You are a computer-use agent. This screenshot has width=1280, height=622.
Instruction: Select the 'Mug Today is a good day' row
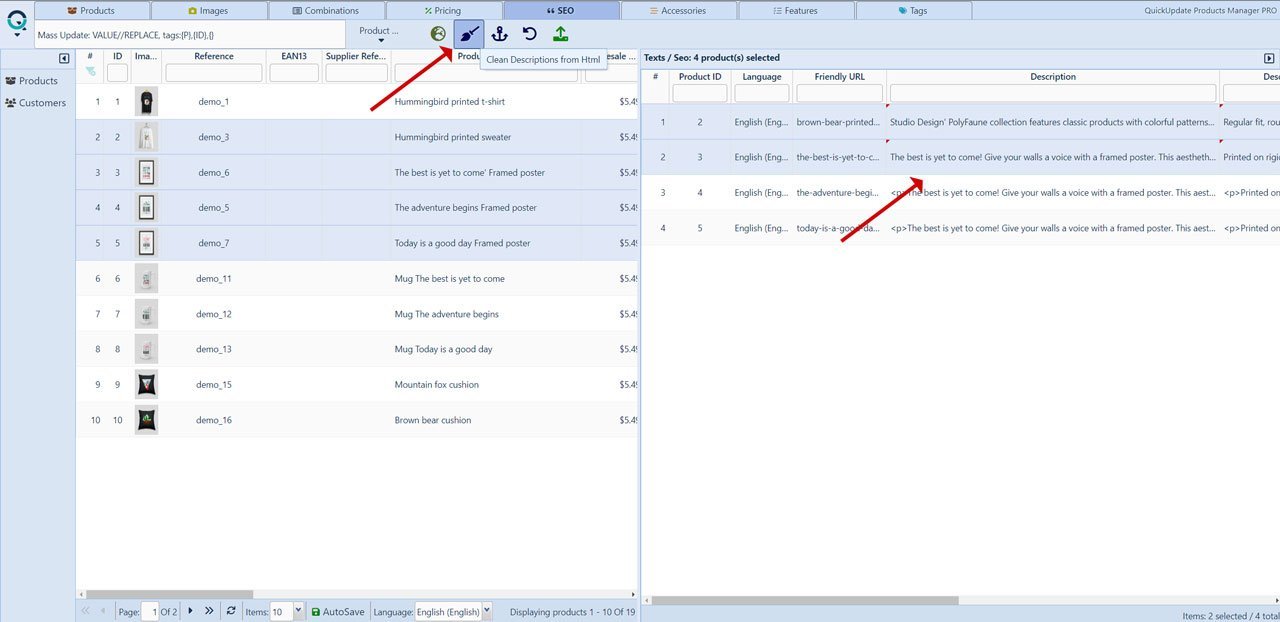[x=357, y=349]
